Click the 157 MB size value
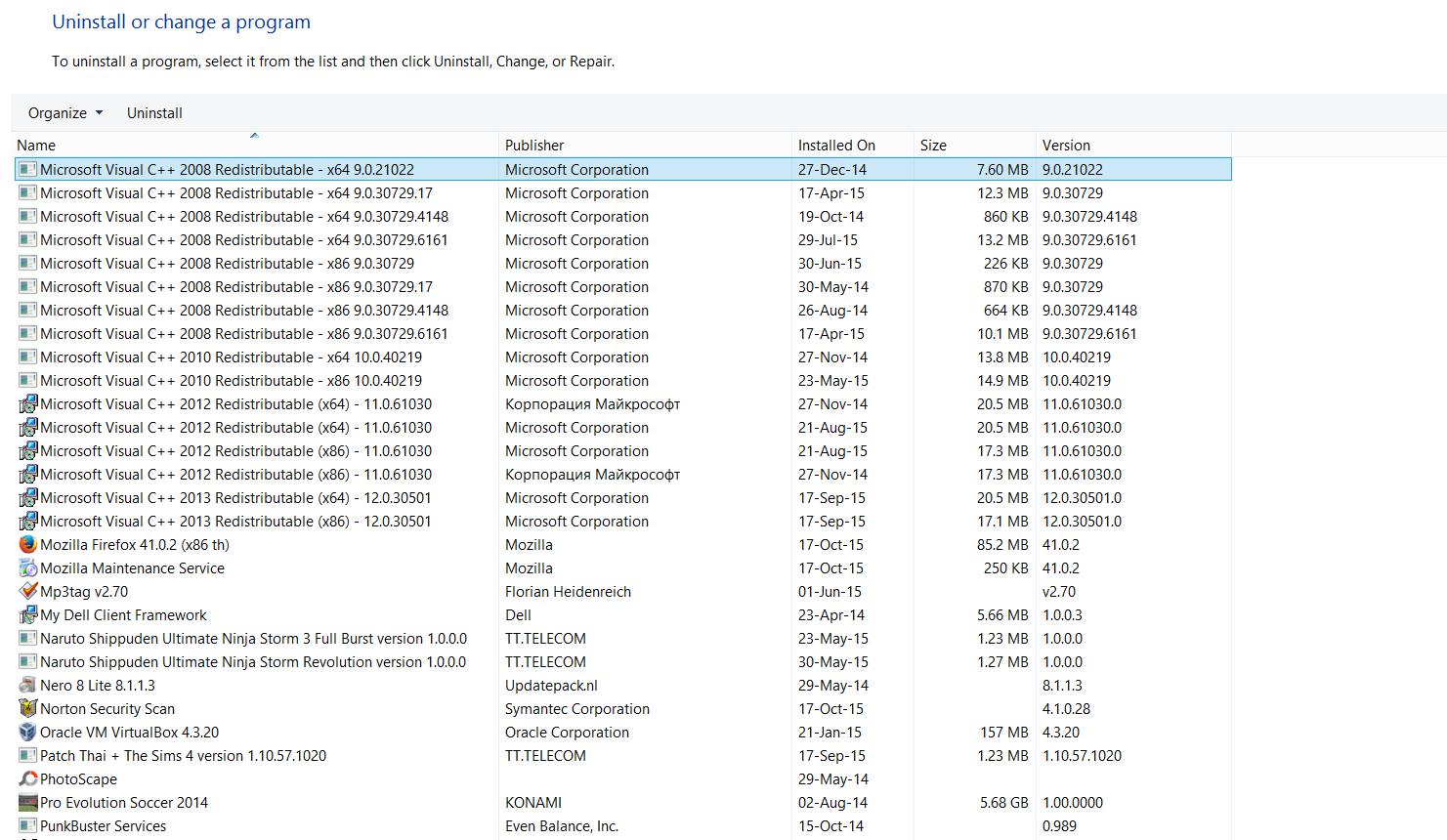 tap(1004, 733)
